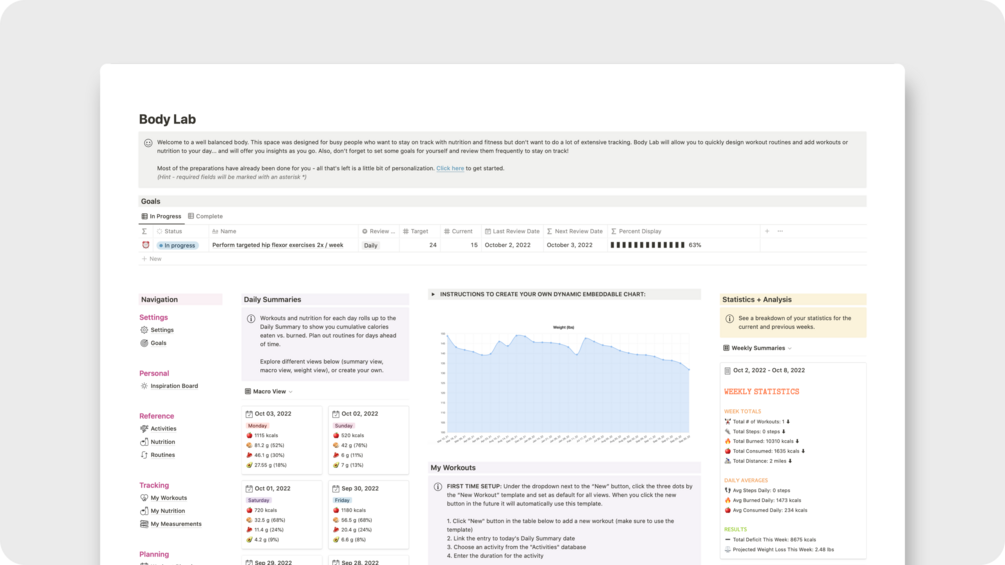Follow the 'Click here' get started link

point(450,168)
